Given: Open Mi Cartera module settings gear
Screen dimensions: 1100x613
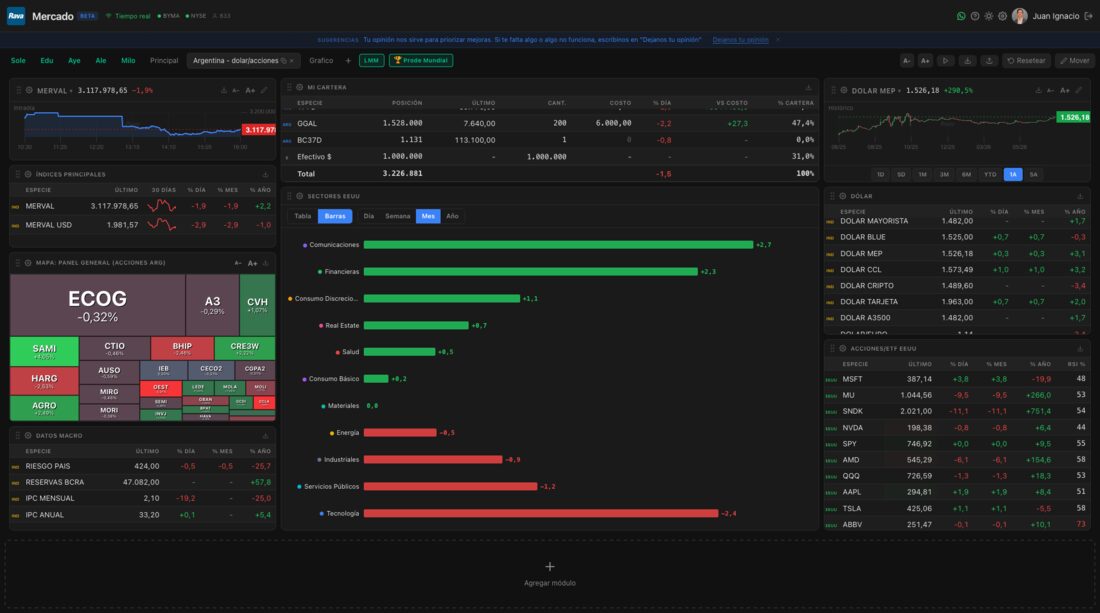Looking at the screenshot, I should coord(300,88).
